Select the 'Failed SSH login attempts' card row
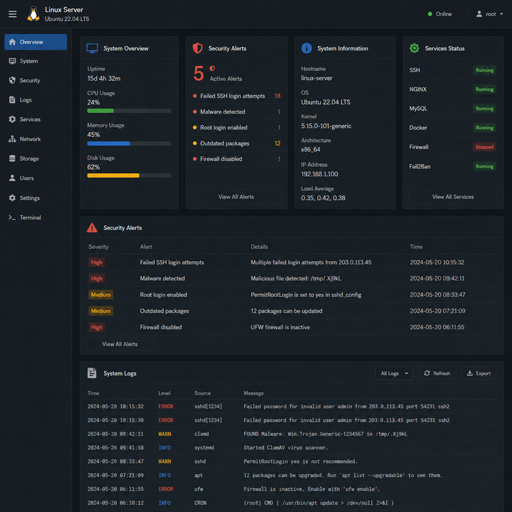The height and width of the screenshot is (512, 512). 236,96
